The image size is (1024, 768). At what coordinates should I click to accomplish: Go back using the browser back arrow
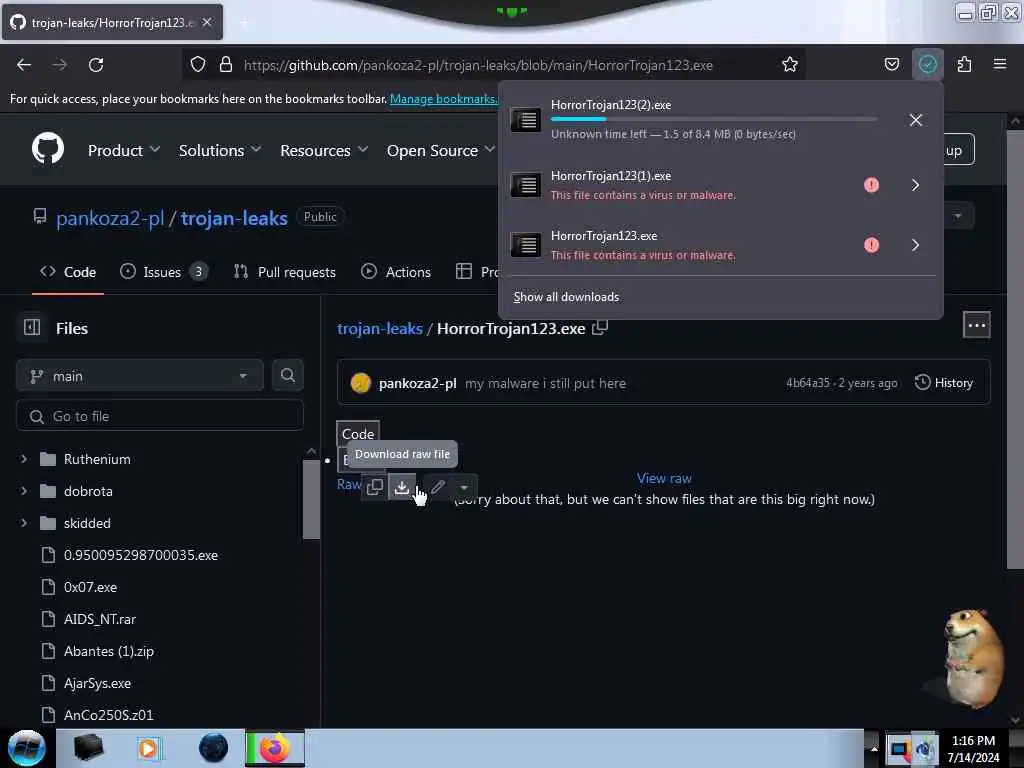[24, 65]
